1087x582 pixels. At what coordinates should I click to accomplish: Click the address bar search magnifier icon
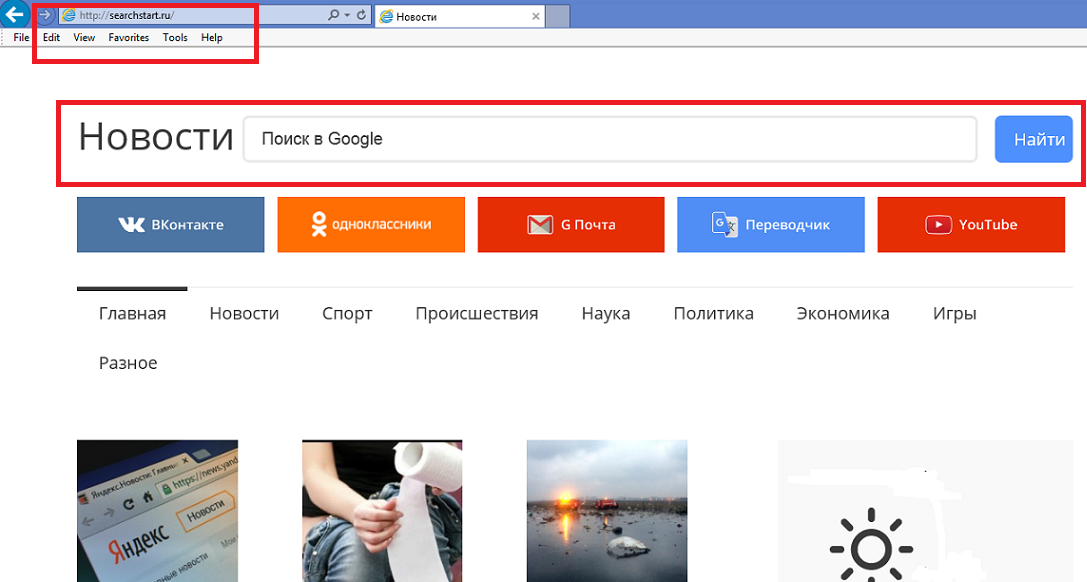click(333, 16)
